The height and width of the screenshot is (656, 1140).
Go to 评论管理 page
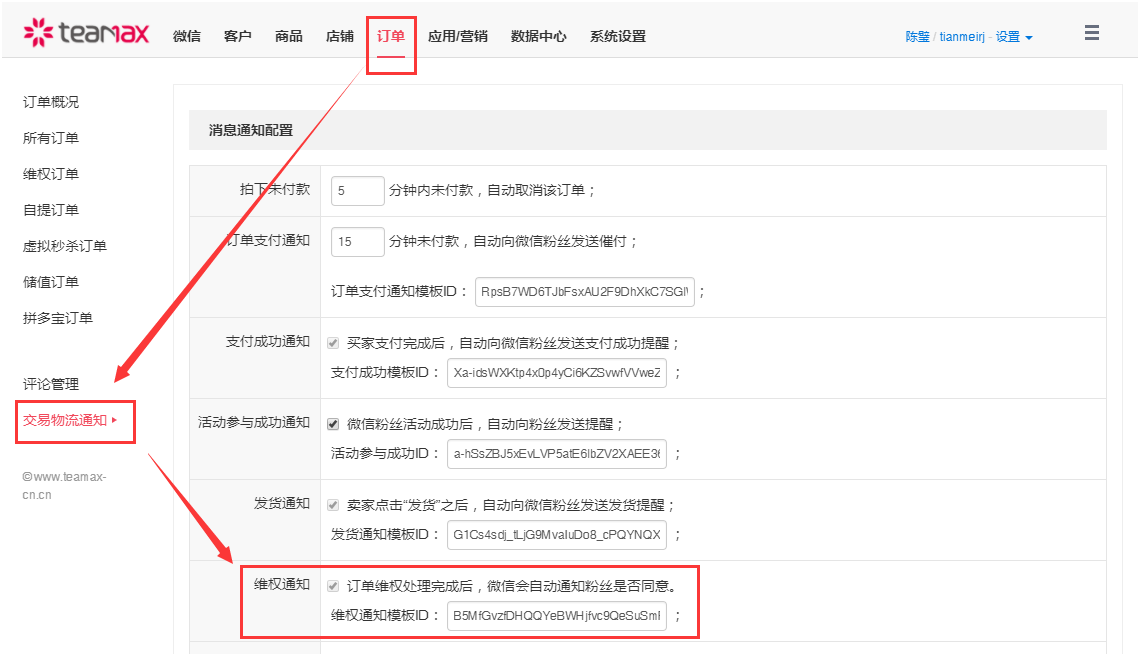(51, 384)
